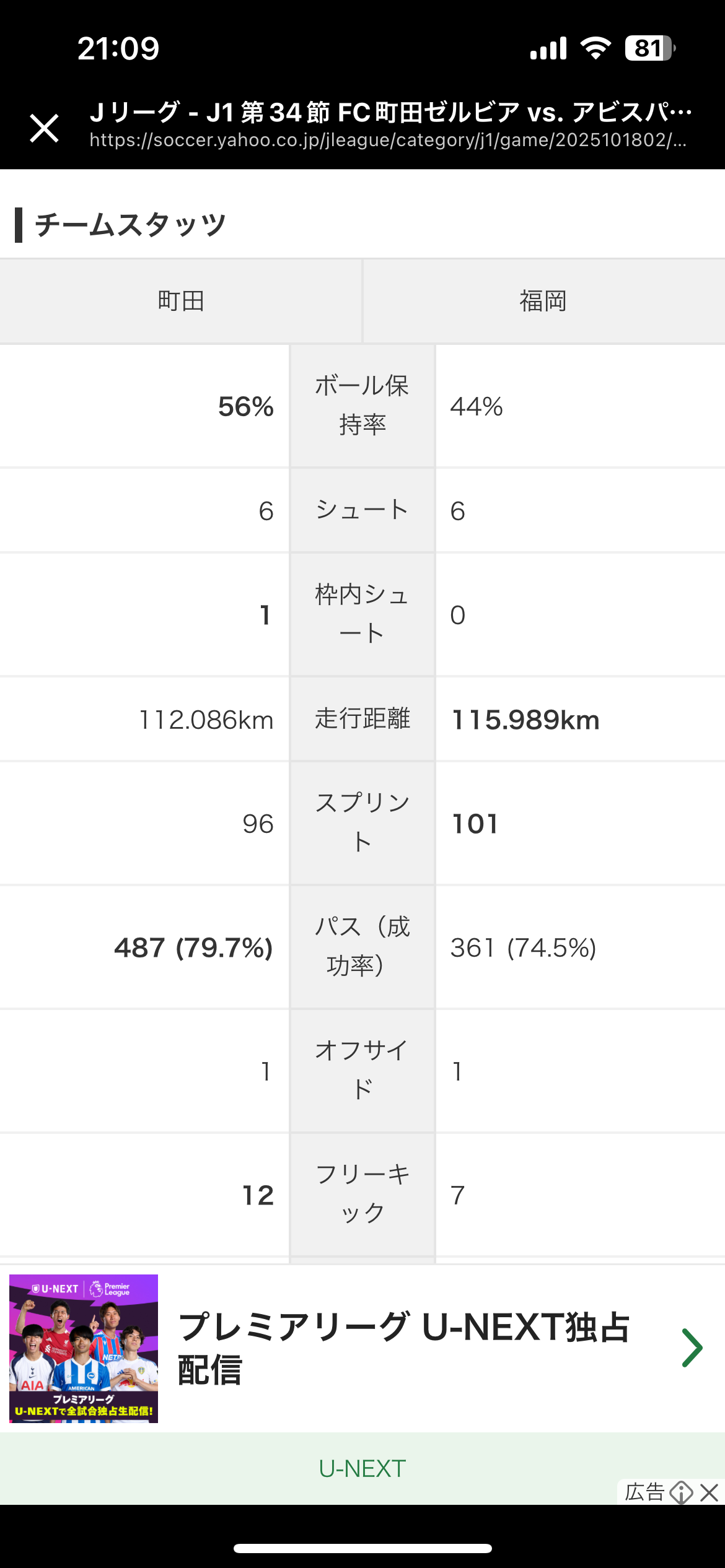Tap the cellular signal bars icon
Image resolution: width=725 pixels, height=1568 pixels.
[548, 48]
